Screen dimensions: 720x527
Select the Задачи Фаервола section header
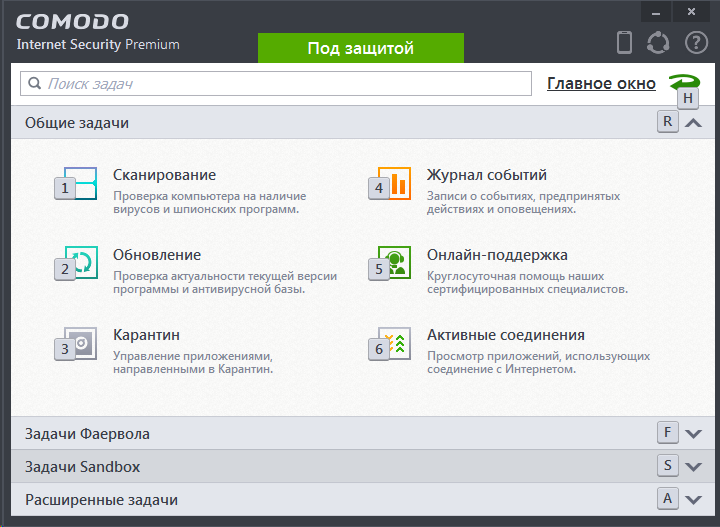[363, 433]
